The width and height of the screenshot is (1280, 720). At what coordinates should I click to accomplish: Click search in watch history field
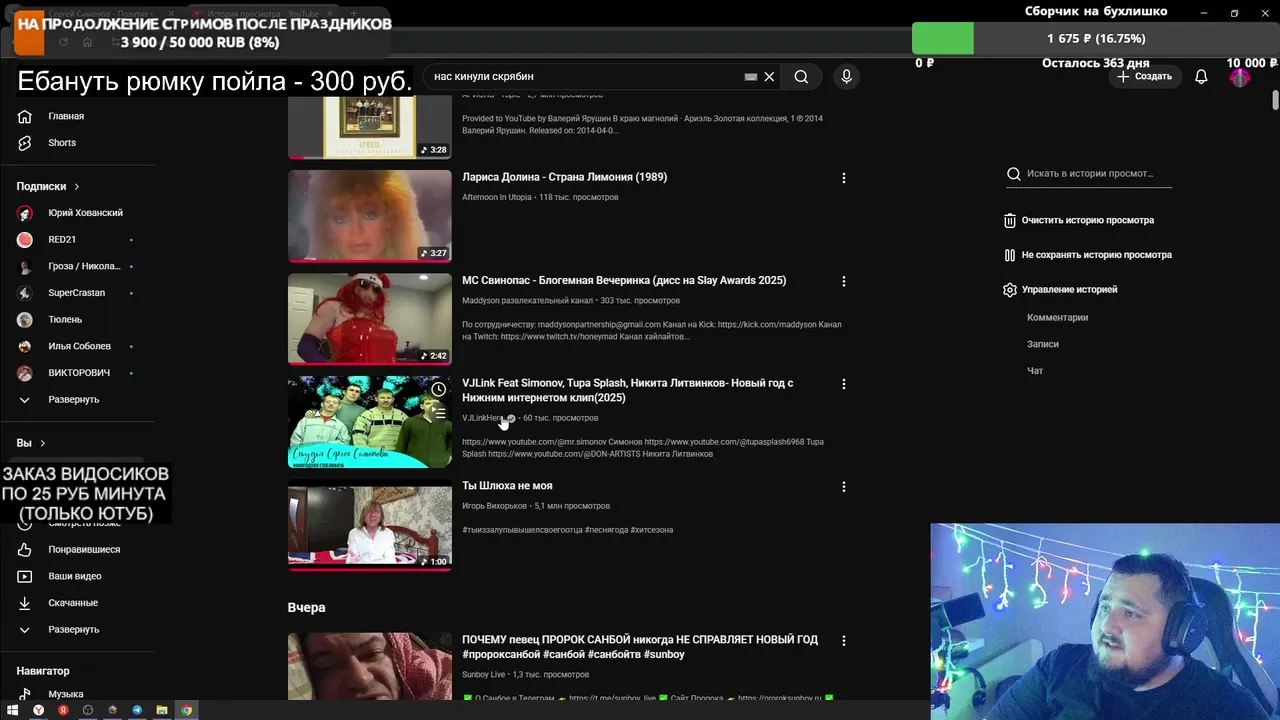point(1089,174)
